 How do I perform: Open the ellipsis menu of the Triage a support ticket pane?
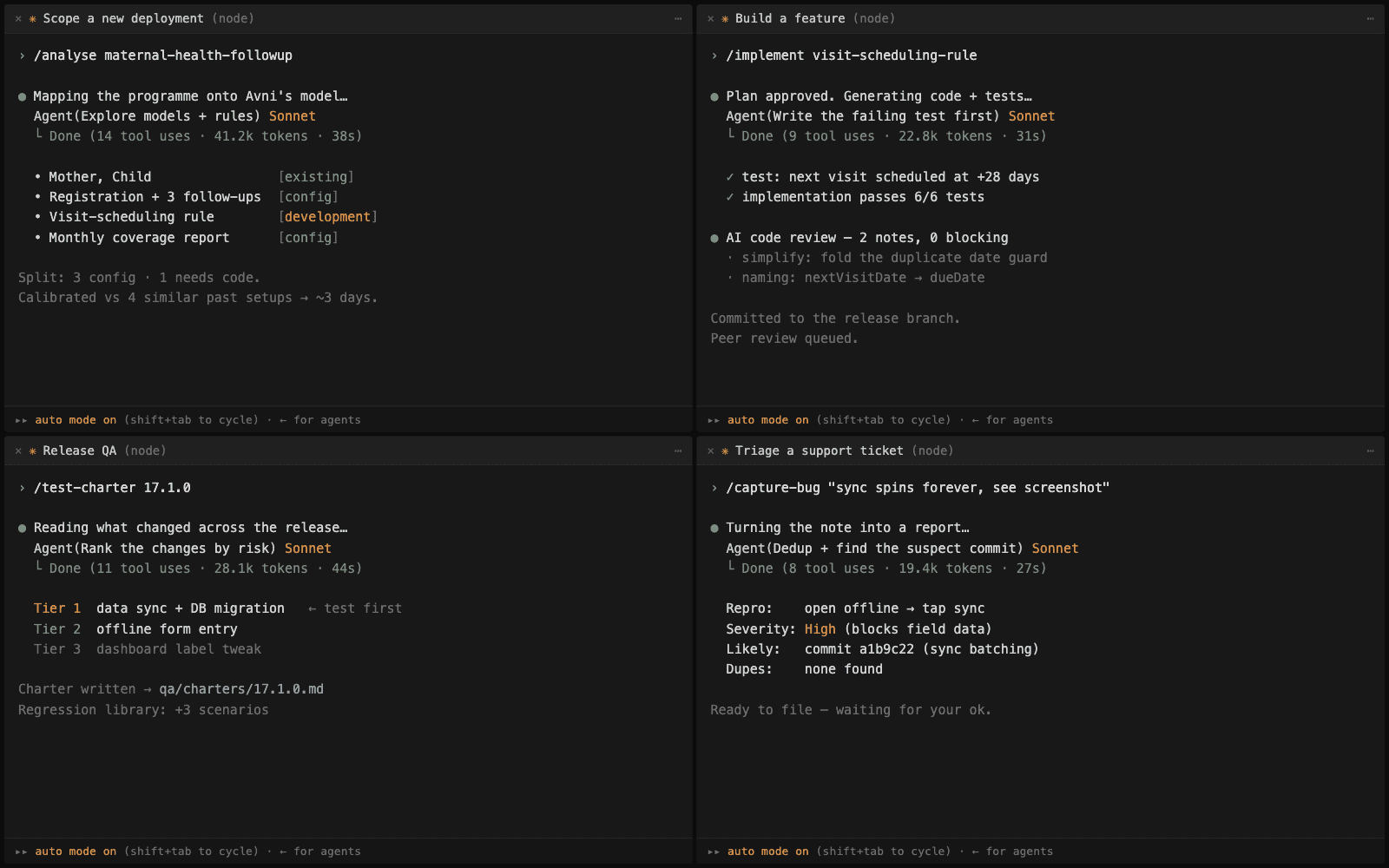pyautogui.click(x=1371, y=450)
